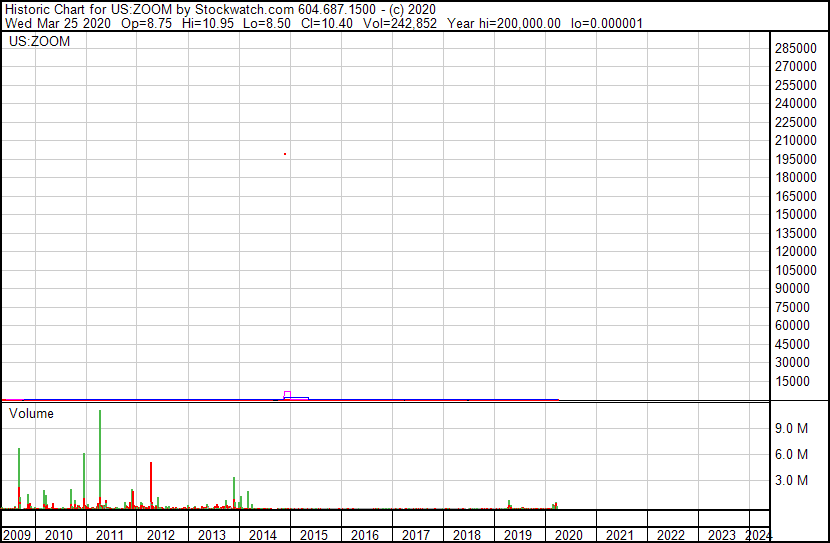This screenshot has height=543, width=830.
Task: Select the 2015 year label
Action: (314, 535)
